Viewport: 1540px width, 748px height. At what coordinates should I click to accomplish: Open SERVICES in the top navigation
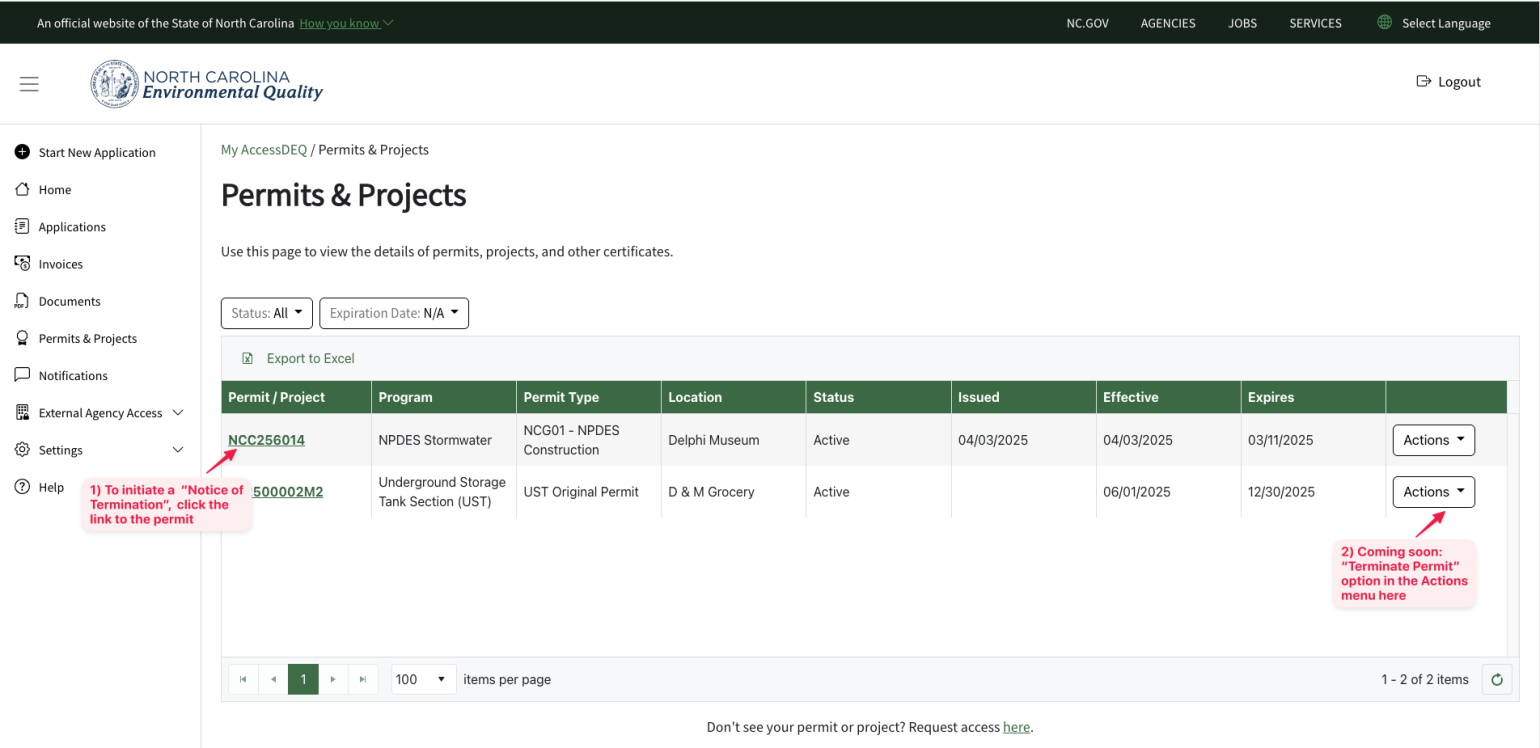[1315, 22]
